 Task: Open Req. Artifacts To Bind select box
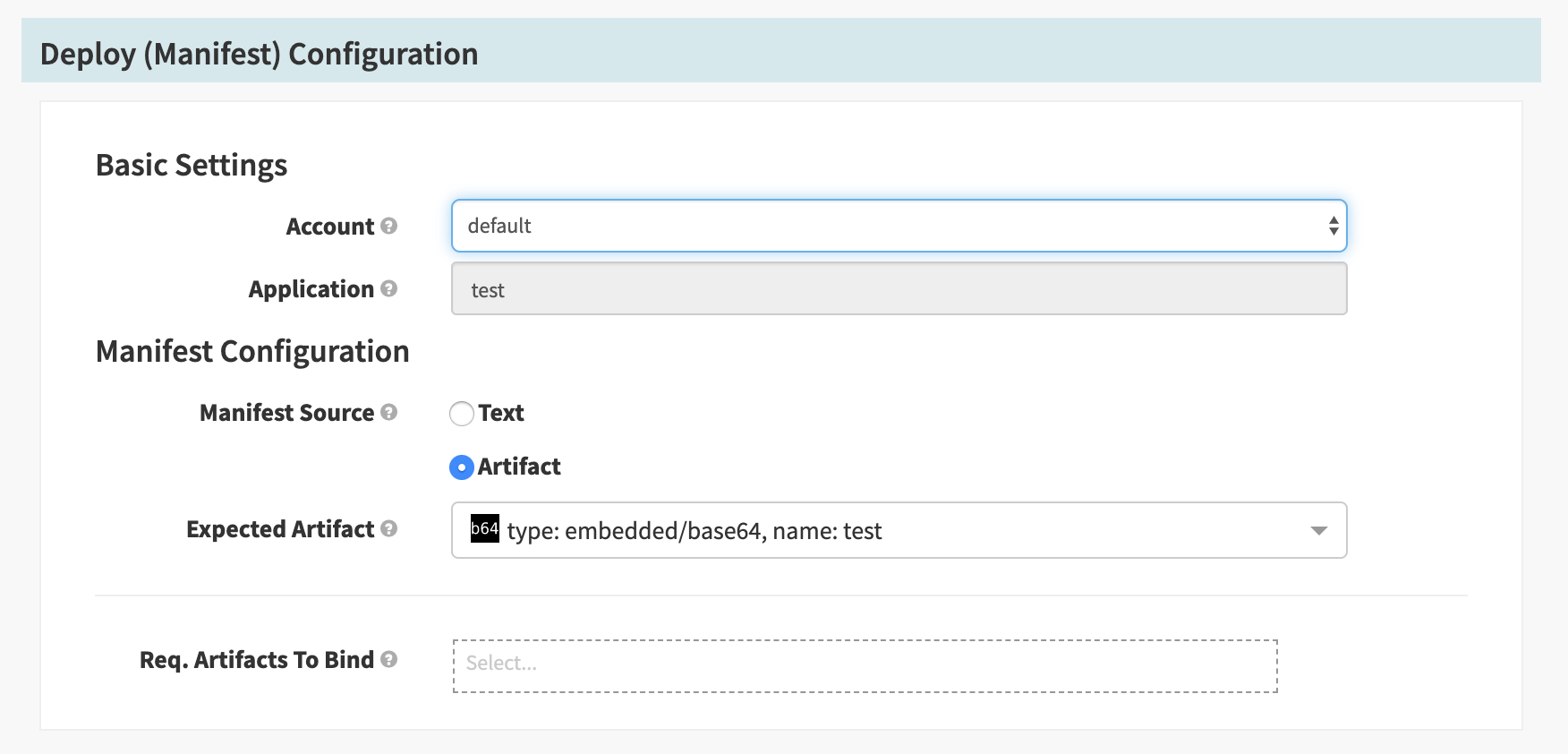tap(865, 666)
